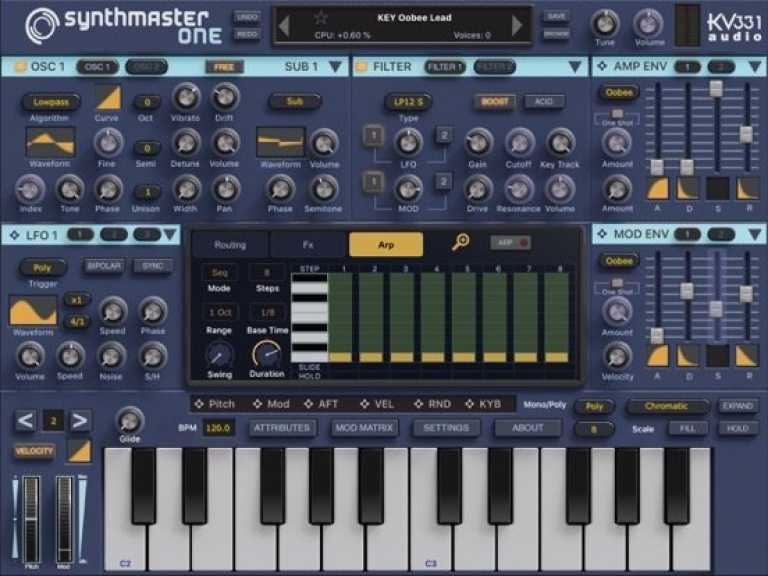The width and height of the screenshot is (768, 576).
Task: Open the SETTINGS page
Action: 446,428
